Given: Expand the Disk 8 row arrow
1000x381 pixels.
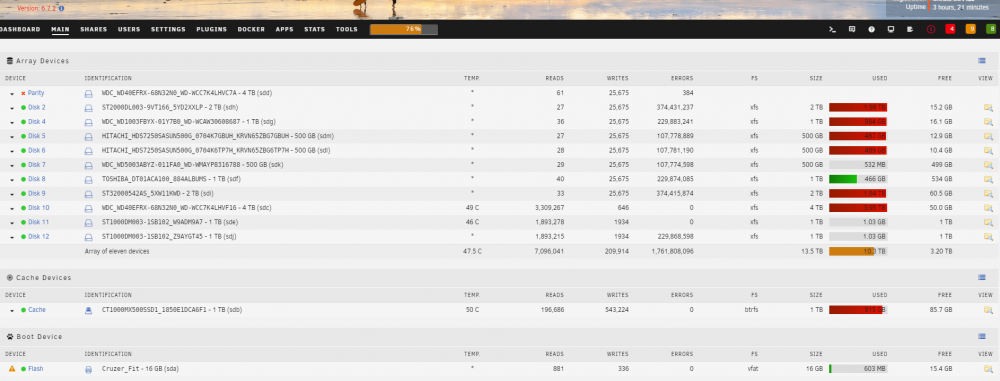Looking at the screenshot, I should [x=12, y=180].
